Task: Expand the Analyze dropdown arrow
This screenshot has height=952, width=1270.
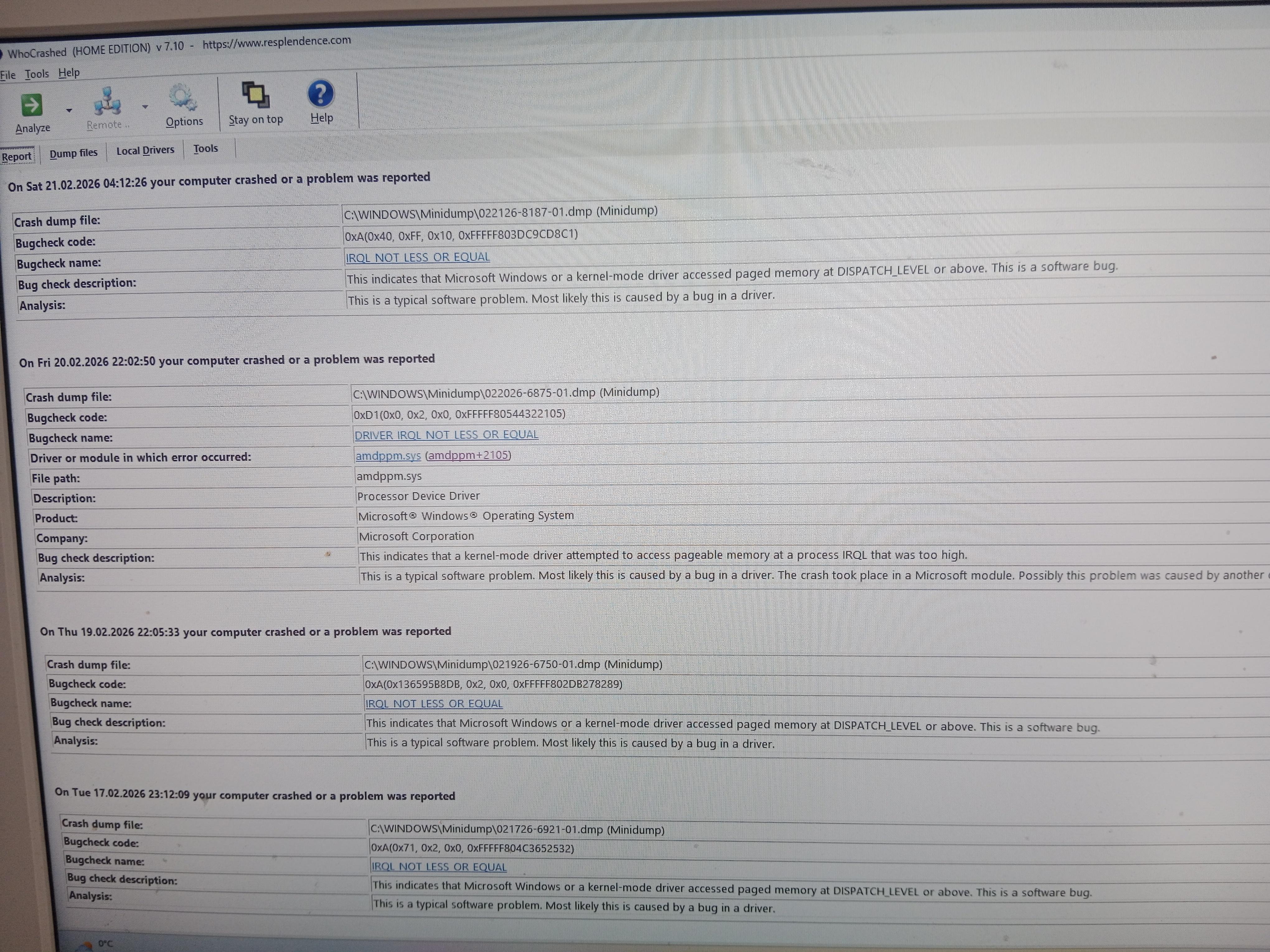Action: (69, 110)
